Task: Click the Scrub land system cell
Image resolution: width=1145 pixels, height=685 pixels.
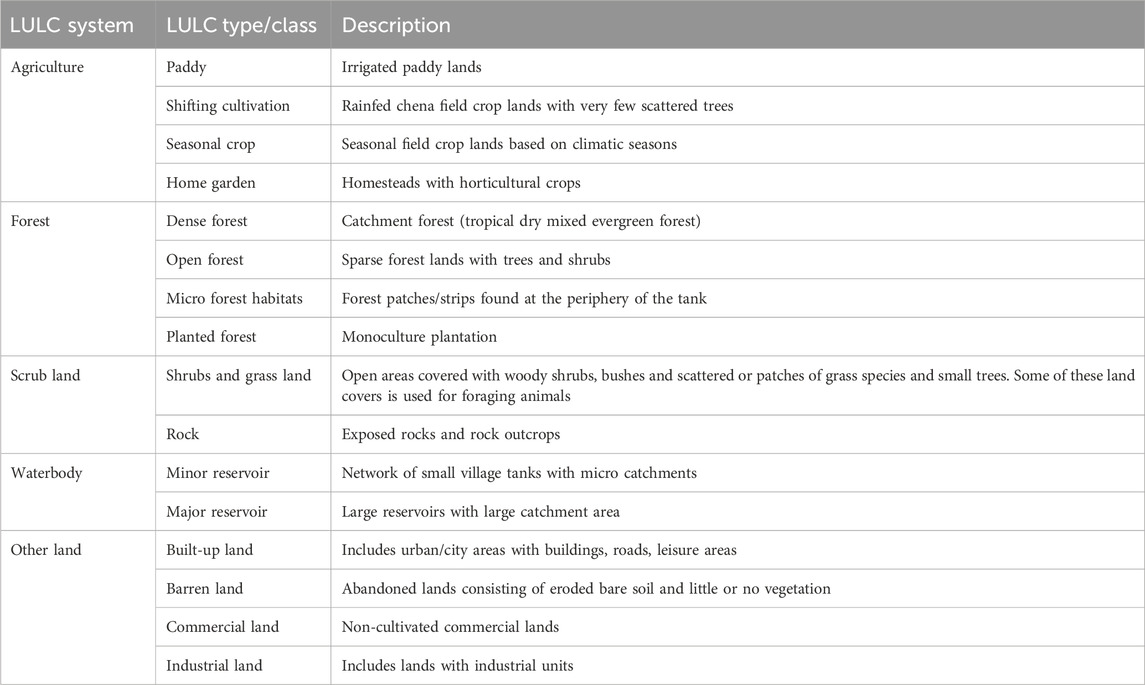Action: pyautogui.click(x=77, y=405)
